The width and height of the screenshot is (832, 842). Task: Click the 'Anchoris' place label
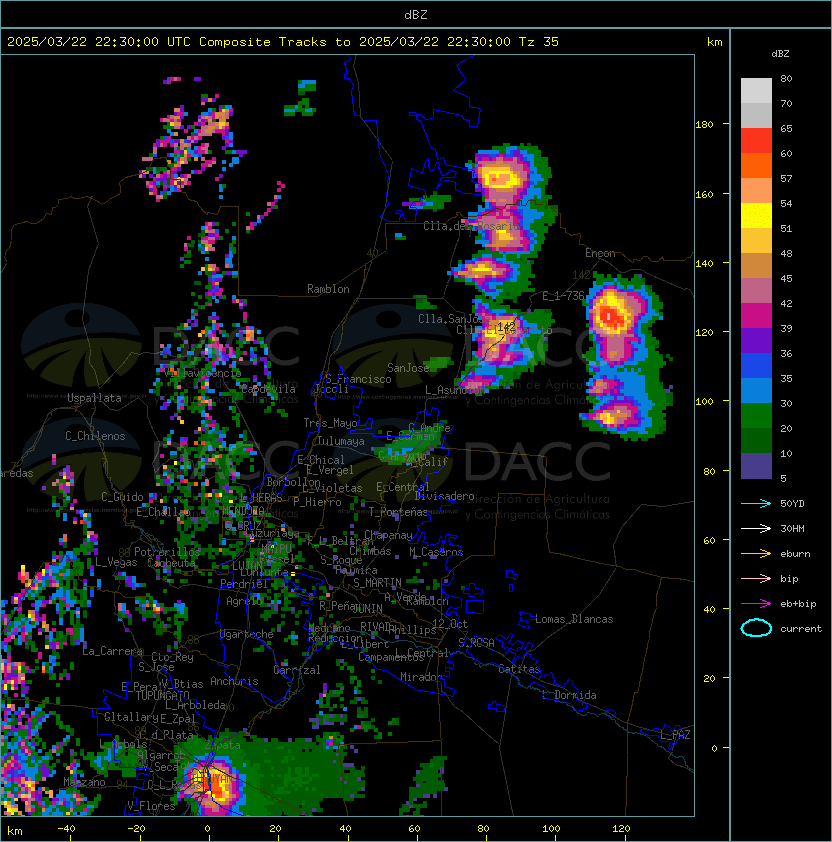(x=234, y=681)
